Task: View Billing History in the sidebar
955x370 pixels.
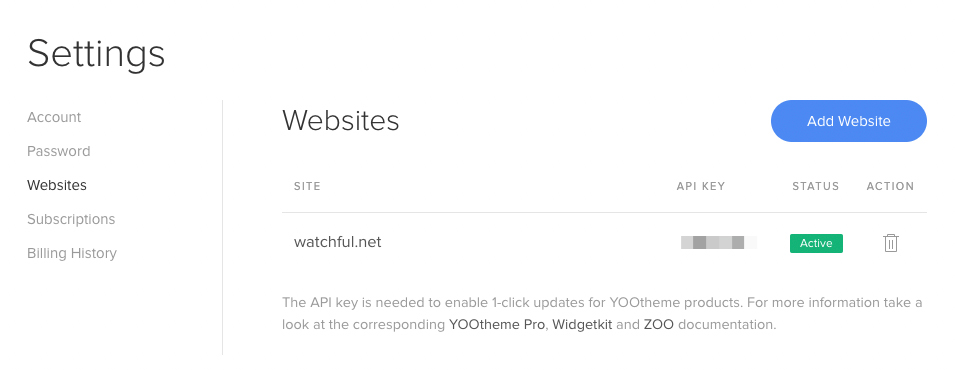Action: pyautogui.click(x=72, y=254)
